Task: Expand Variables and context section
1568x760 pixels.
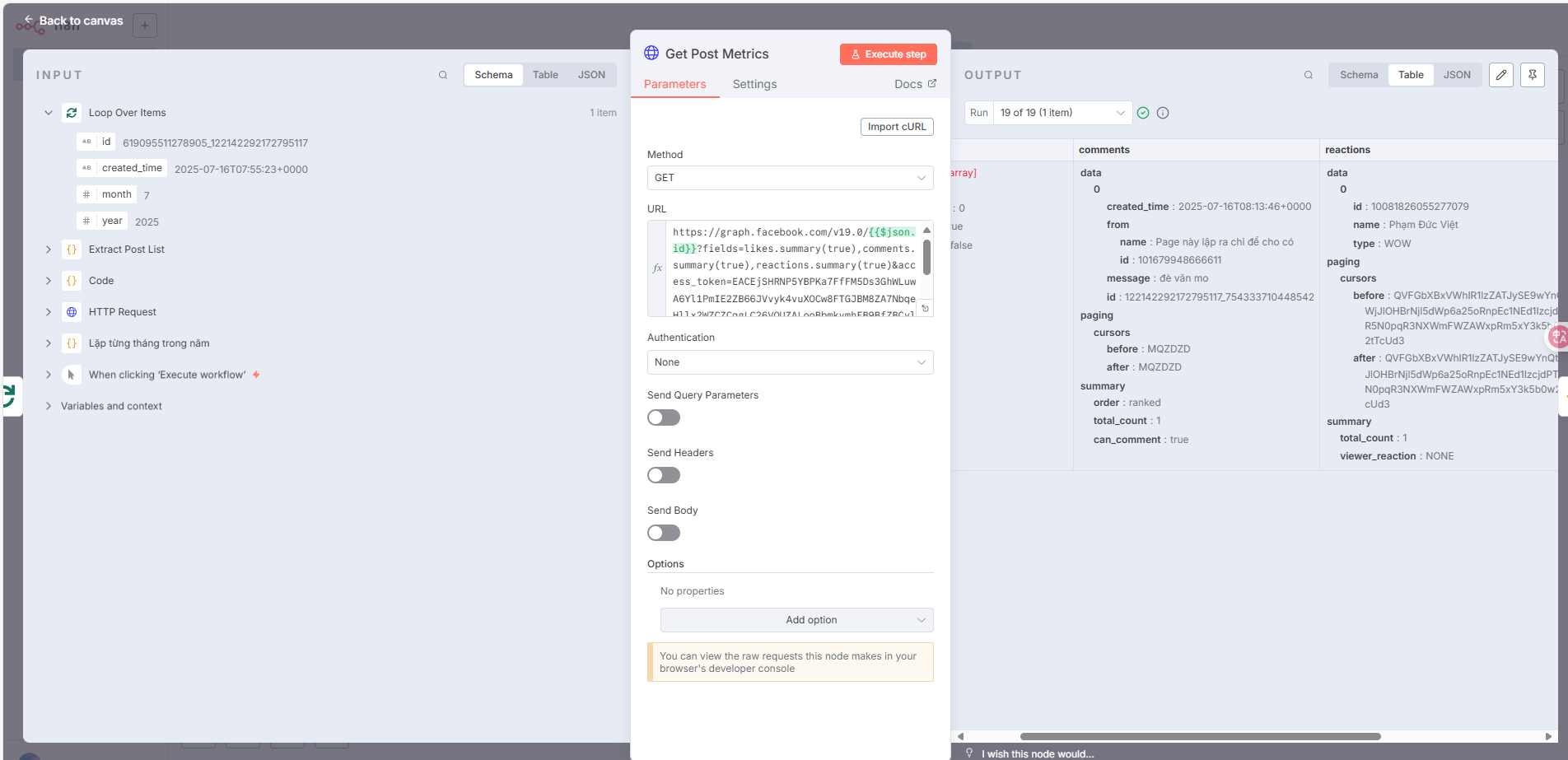Action: pos(49,406)
